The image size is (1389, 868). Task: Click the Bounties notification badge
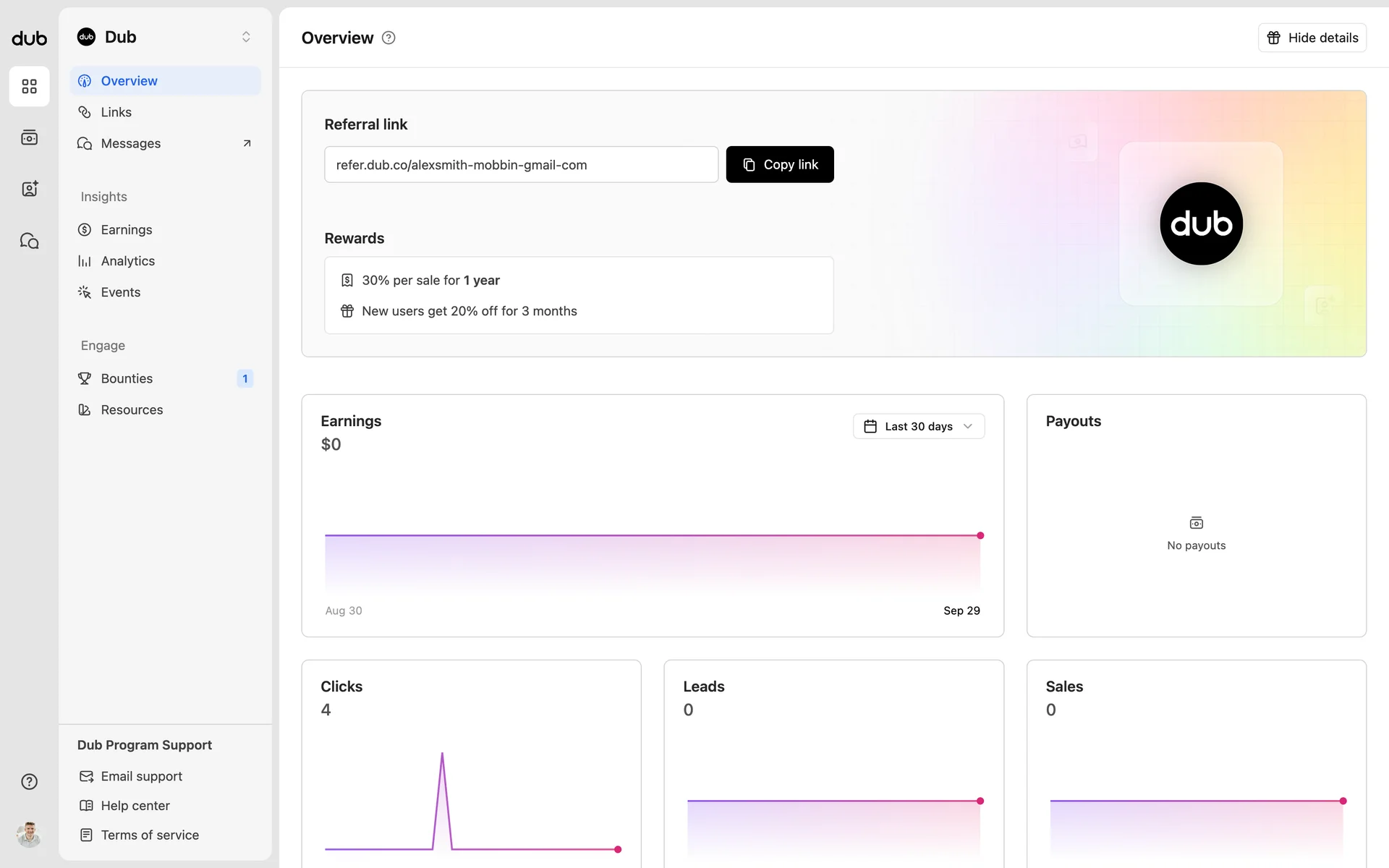245,378
